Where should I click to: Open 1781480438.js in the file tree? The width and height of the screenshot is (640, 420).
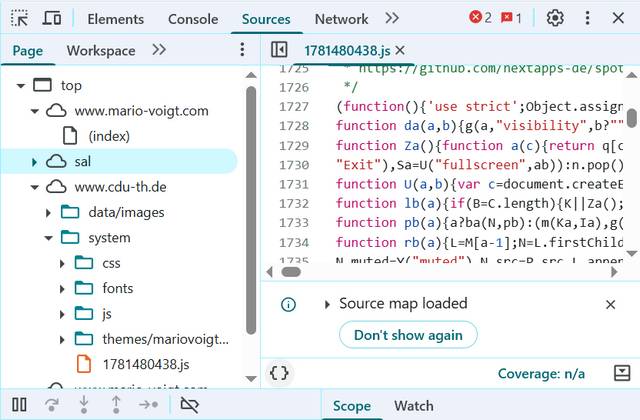coord(146,364)
